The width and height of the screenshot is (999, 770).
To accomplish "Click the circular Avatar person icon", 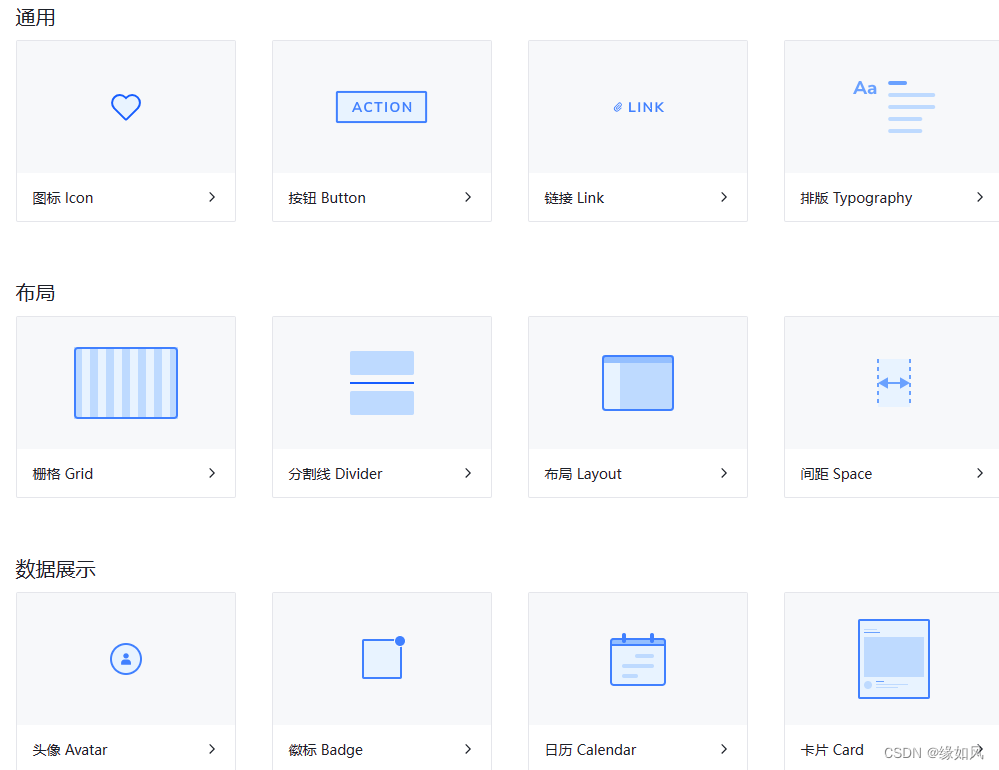I will pos(125,659).
